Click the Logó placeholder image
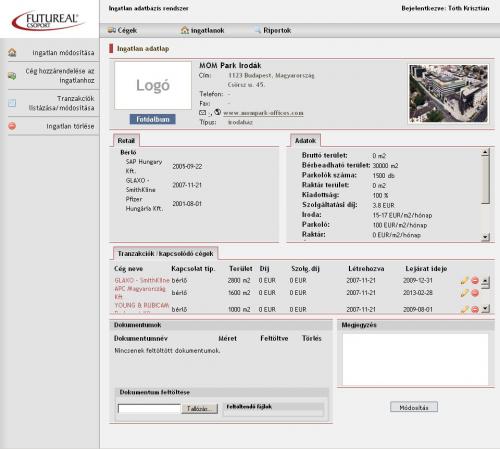 (153, 85)
